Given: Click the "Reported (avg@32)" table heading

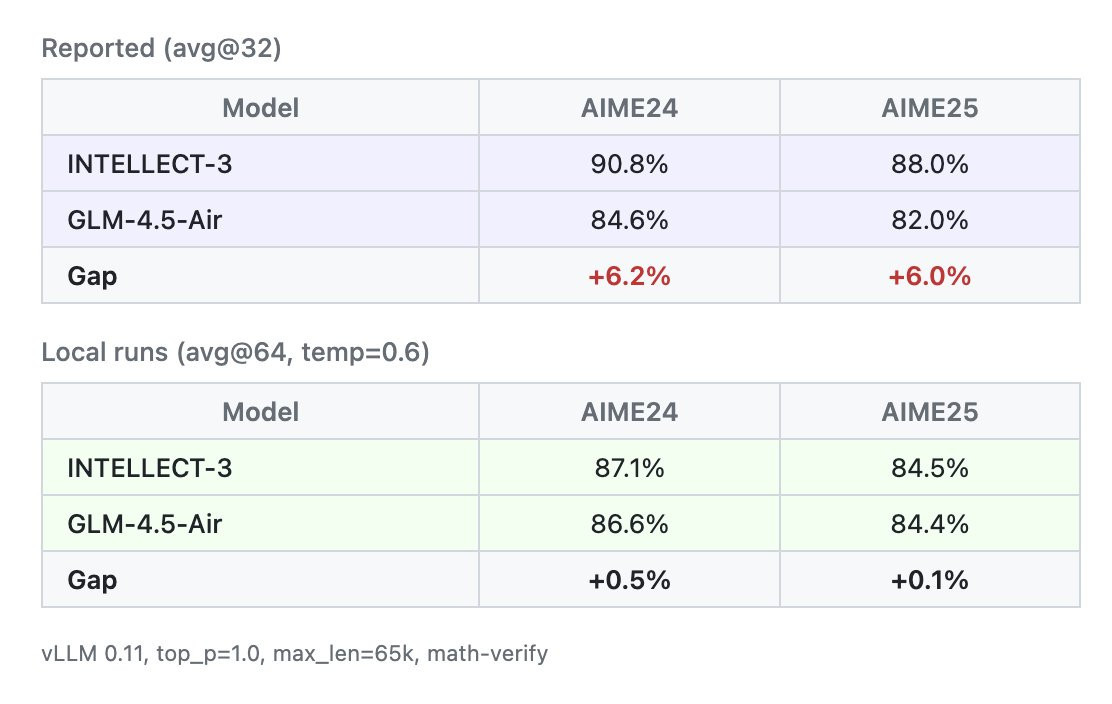Looking at the screenshot, I should click(161, 48).
